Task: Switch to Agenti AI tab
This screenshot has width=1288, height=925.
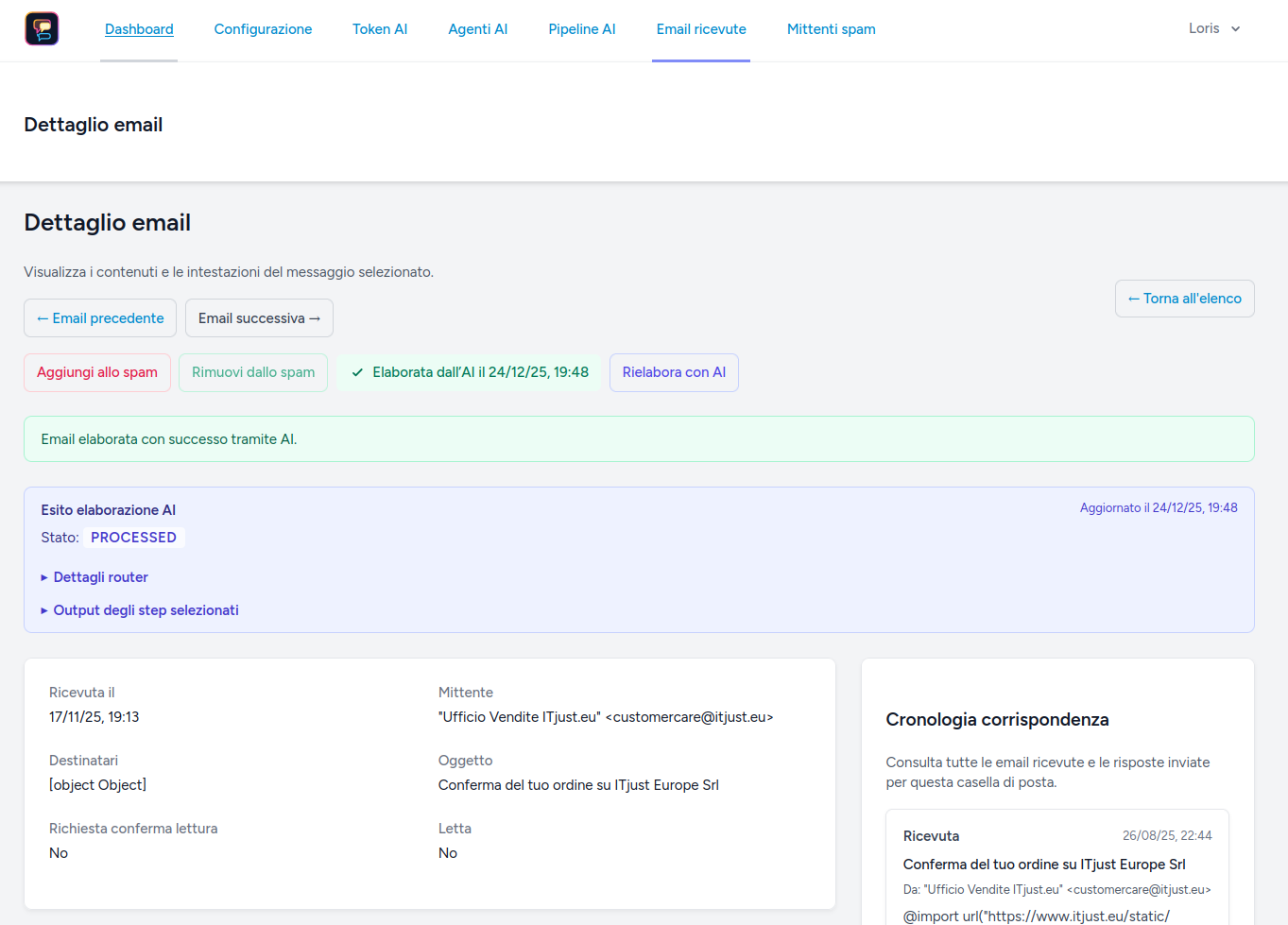Action: (477, 29)
